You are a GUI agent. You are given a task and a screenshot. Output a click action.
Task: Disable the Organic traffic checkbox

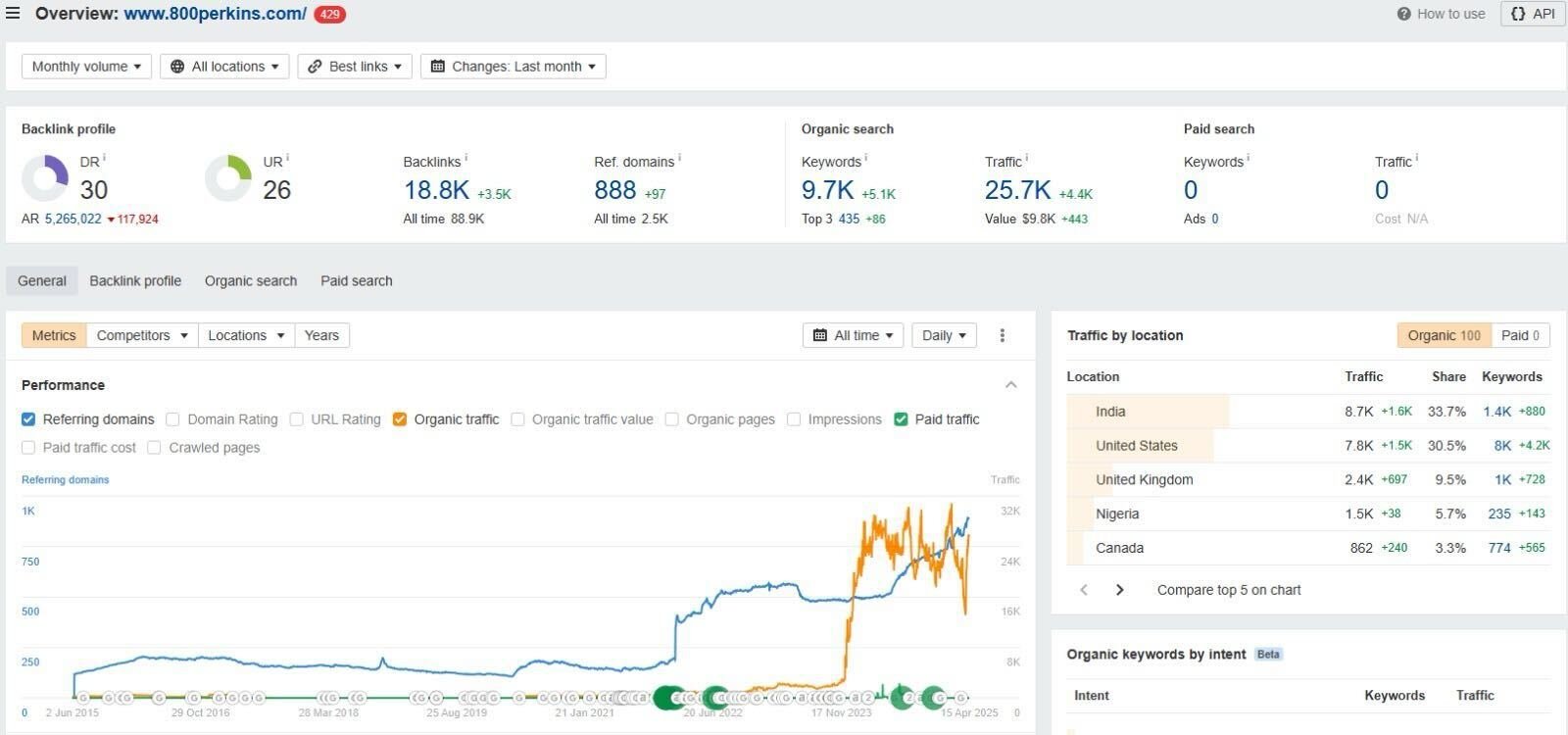coord(399,419)
